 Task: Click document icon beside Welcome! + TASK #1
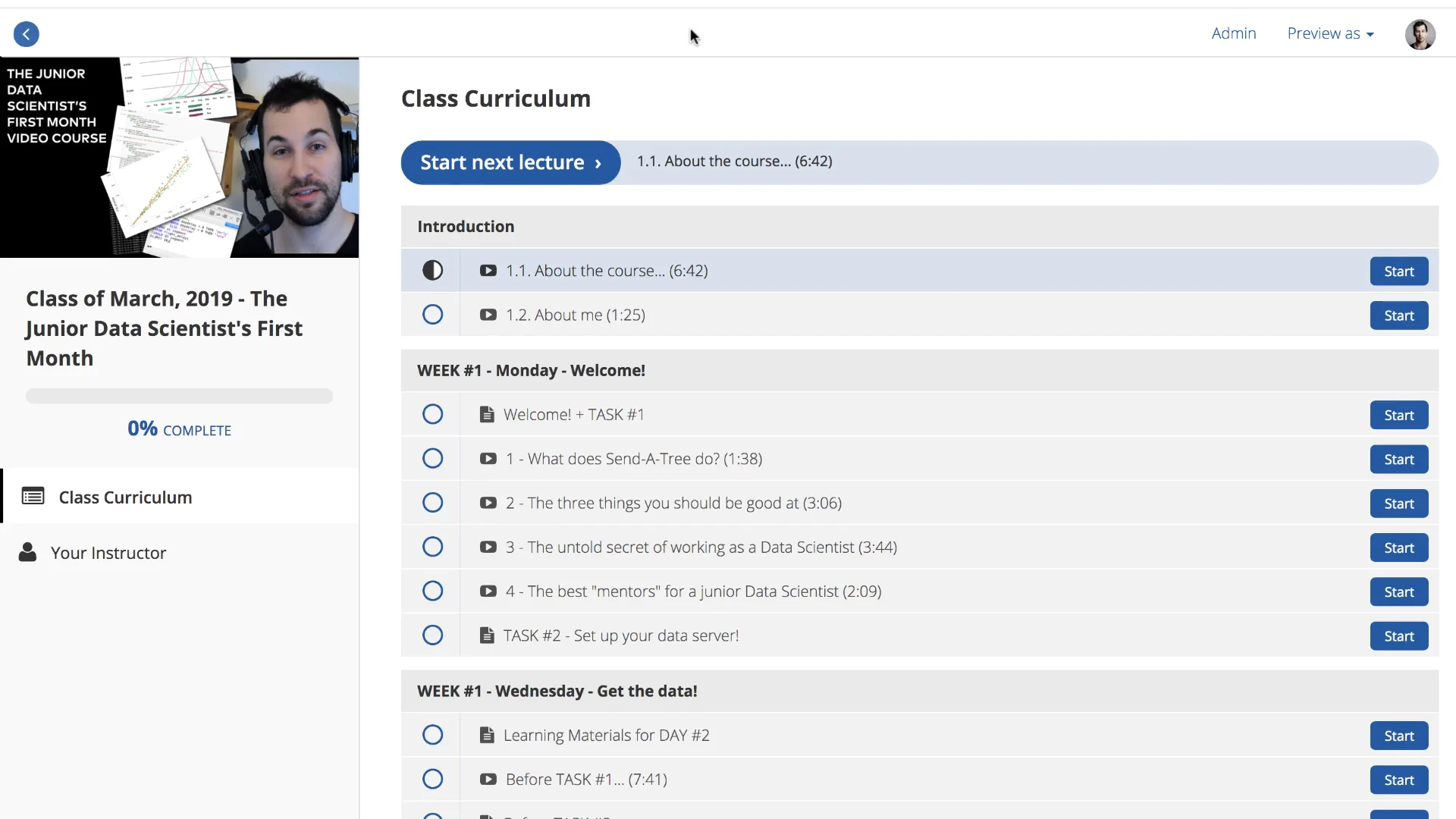(487, 415)
